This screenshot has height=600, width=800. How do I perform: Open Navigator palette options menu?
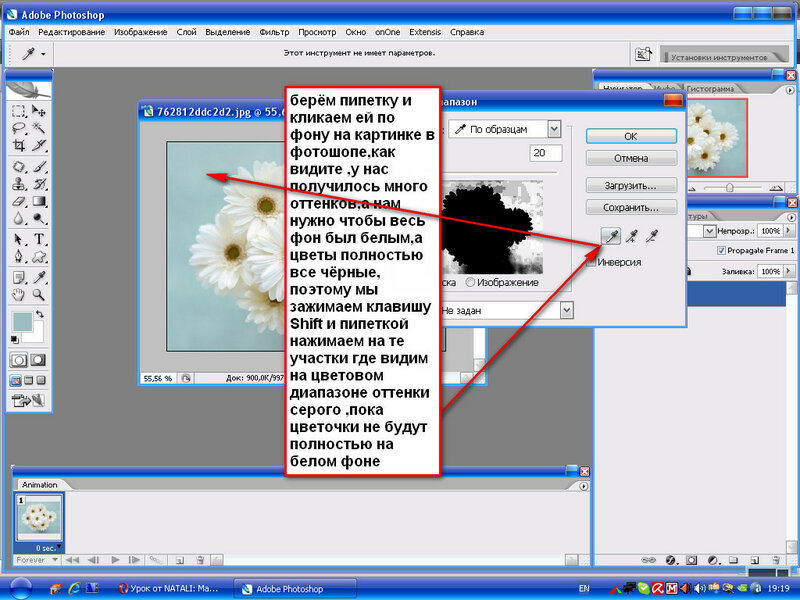coord(790,90)
